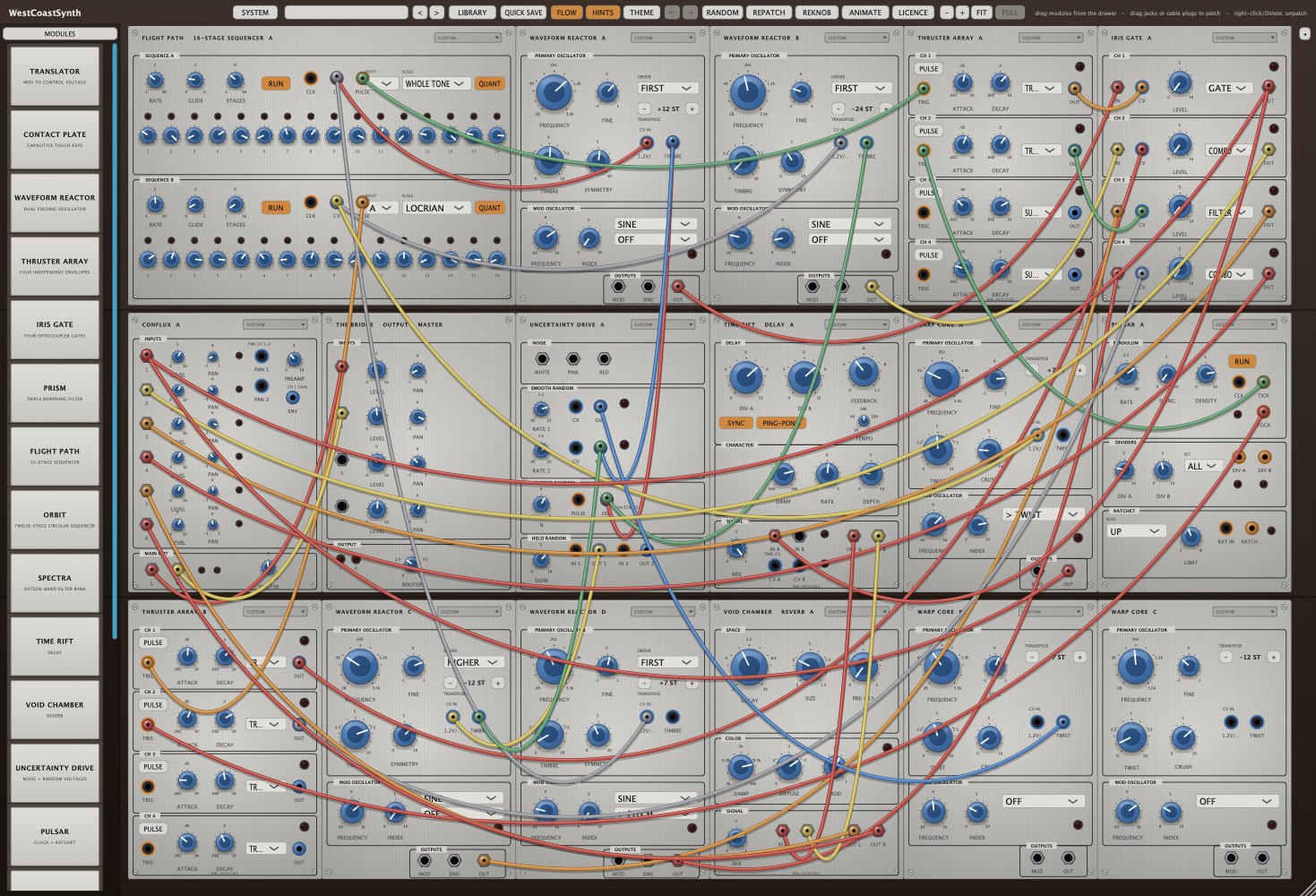Image resolution: width=1316 pixels, height=896 pixels.
Task: Open the LOCRIAN scale dropdown
Action: tap(436, 208)
